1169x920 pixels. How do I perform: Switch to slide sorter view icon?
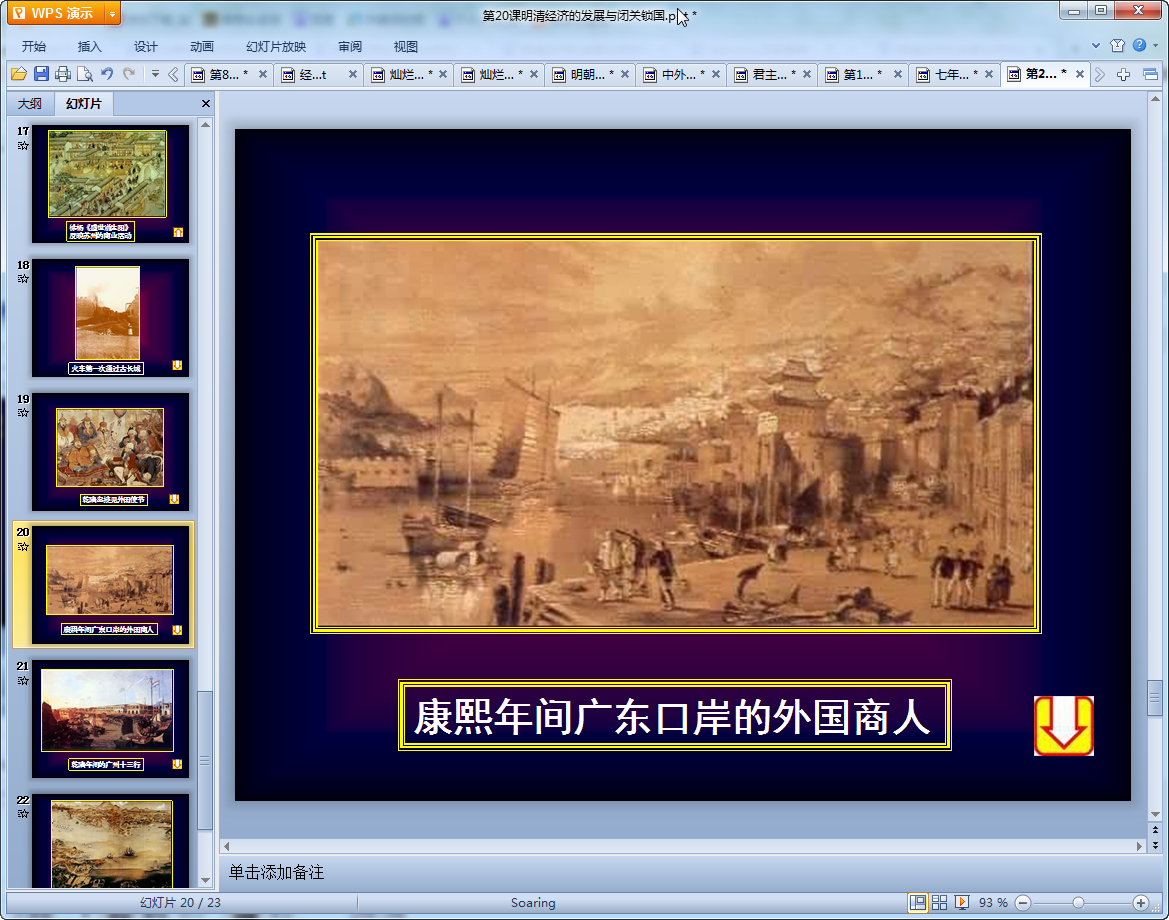939,903
